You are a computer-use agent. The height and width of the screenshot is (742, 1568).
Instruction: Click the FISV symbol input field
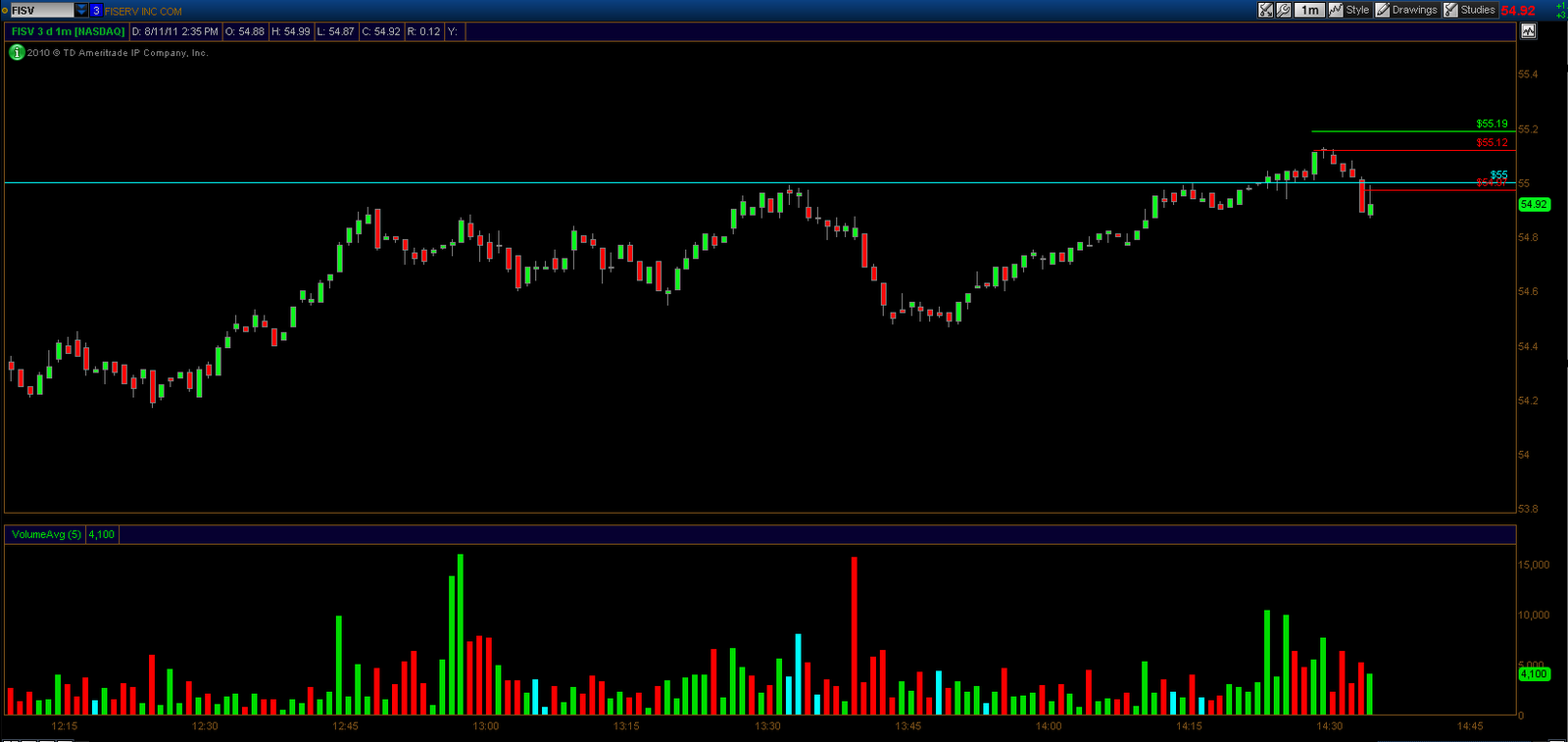[x=42, y=10]
